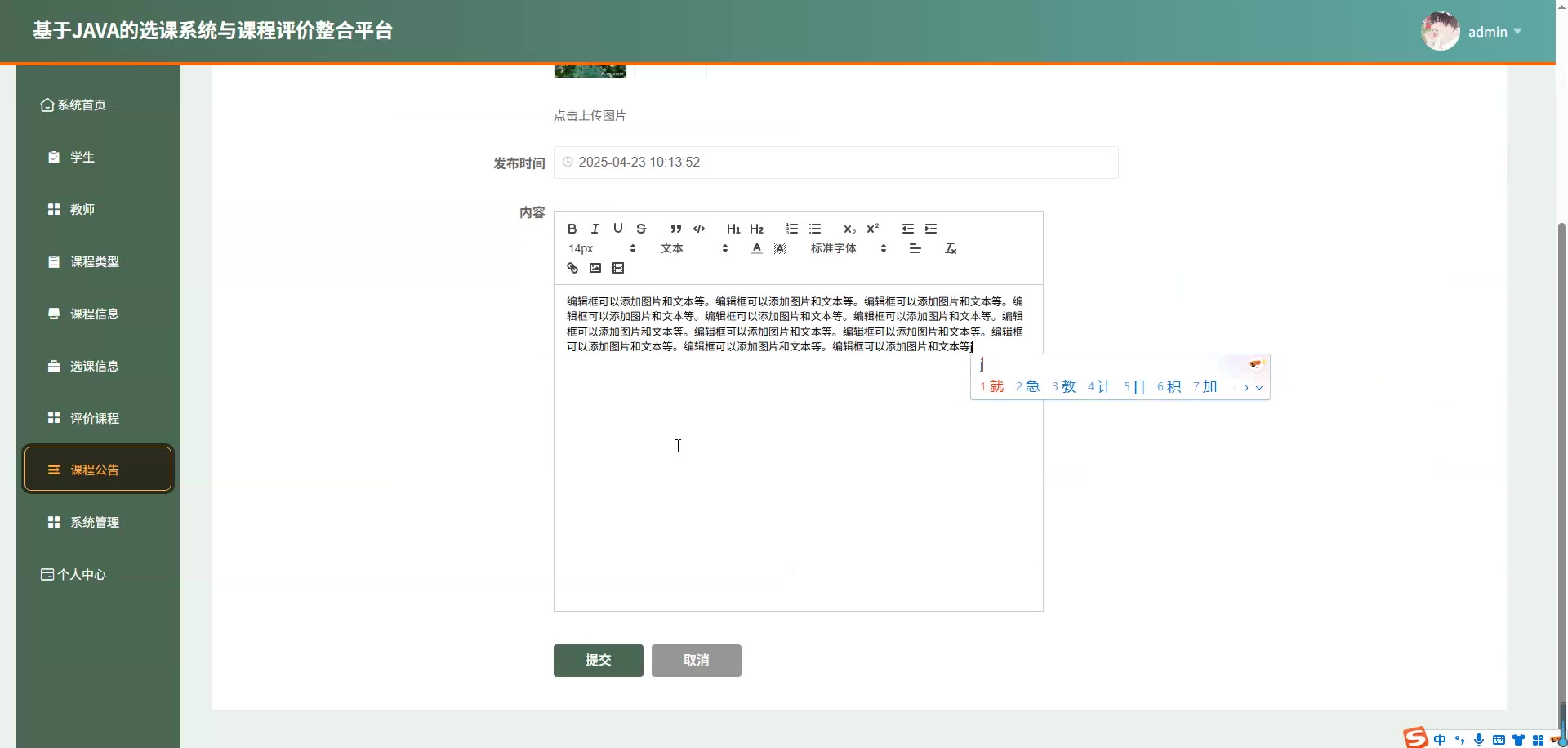The image size is (1568, 748).
Task: Click the insert link icon
Action: pyautogui.click(x=572, y=267)
